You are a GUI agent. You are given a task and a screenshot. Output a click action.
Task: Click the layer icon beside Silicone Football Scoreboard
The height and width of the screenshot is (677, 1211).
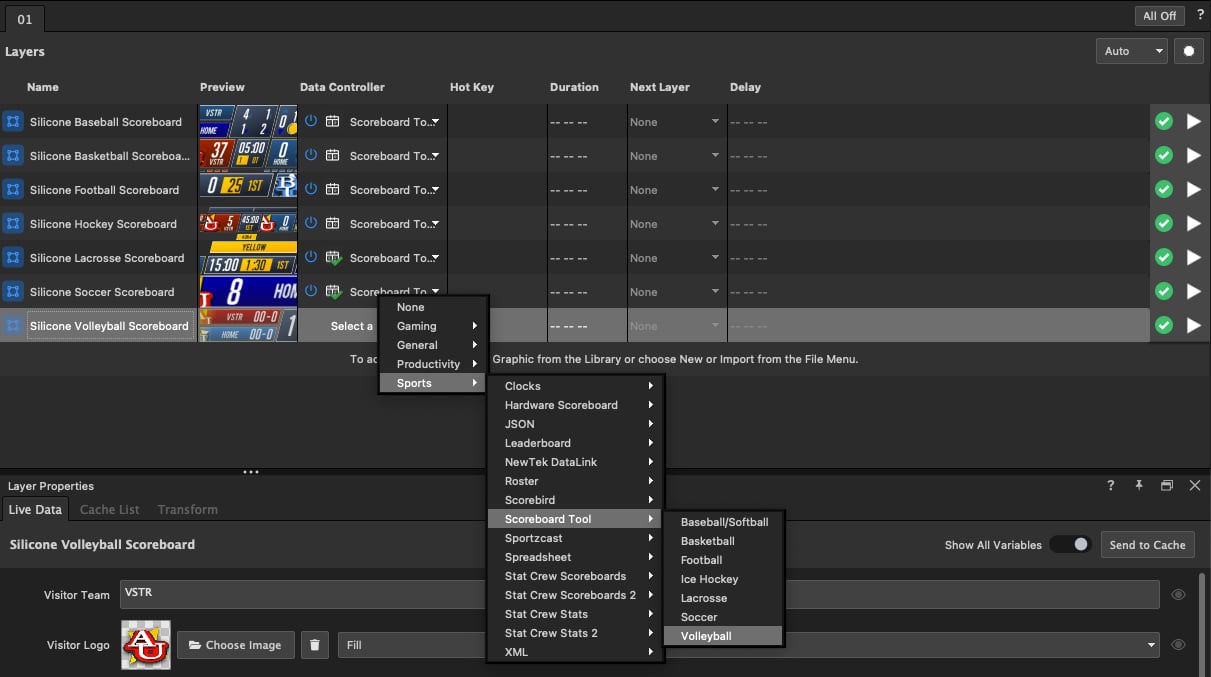[x=13, y=190]
